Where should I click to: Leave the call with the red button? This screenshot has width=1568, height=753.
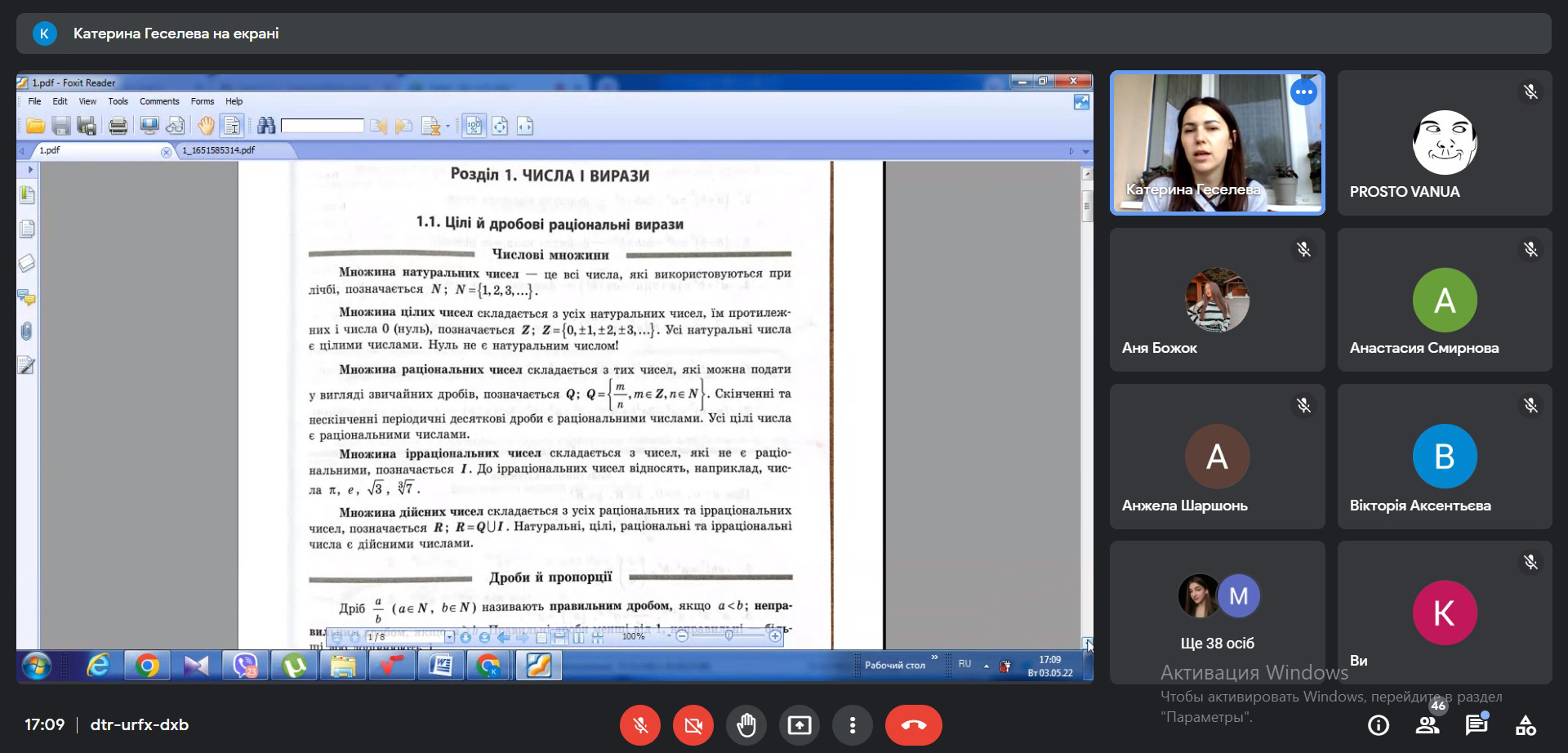pos(913,725)
